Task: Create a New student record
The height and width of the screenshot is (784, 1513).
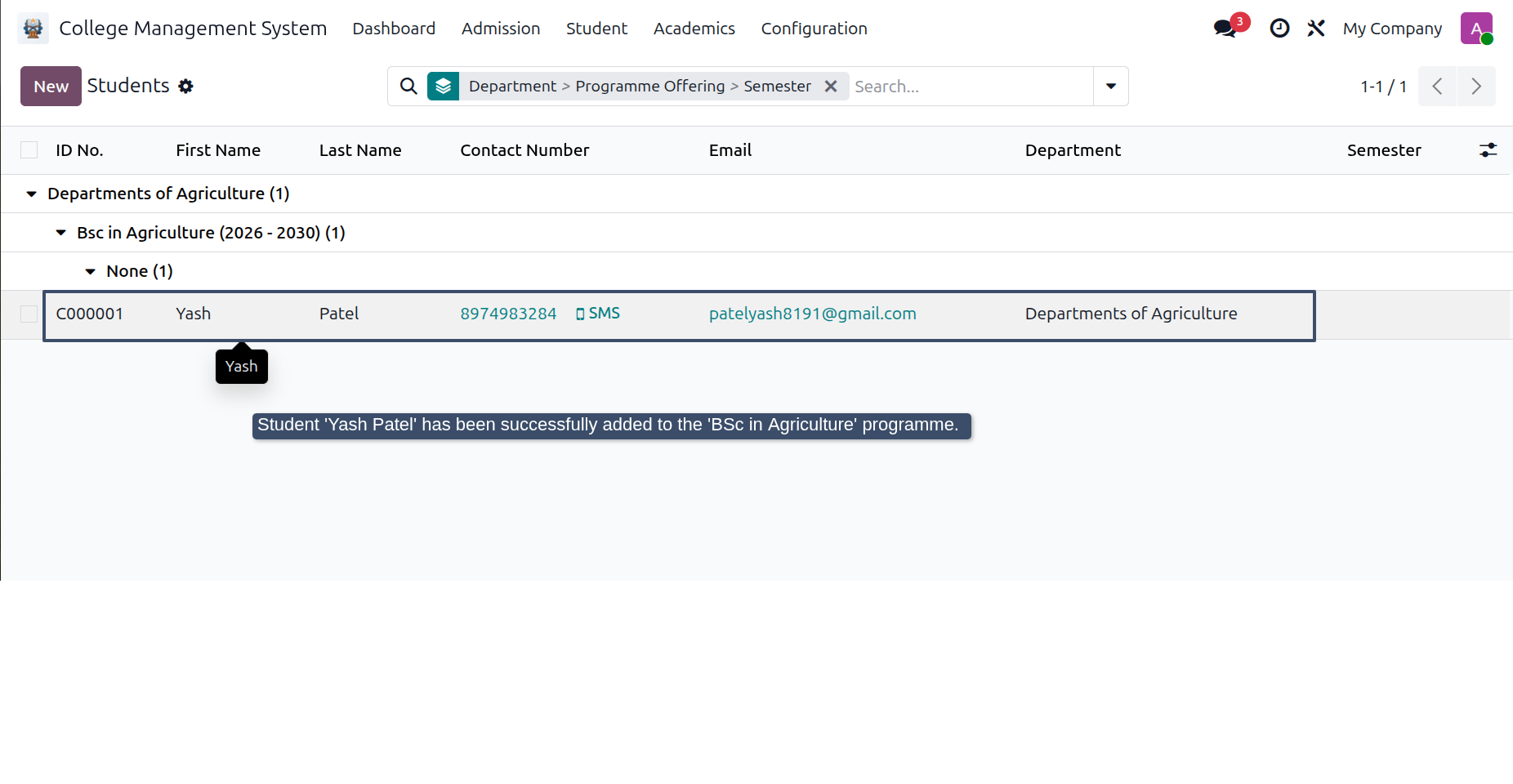Action: click(x=51, y=86)
